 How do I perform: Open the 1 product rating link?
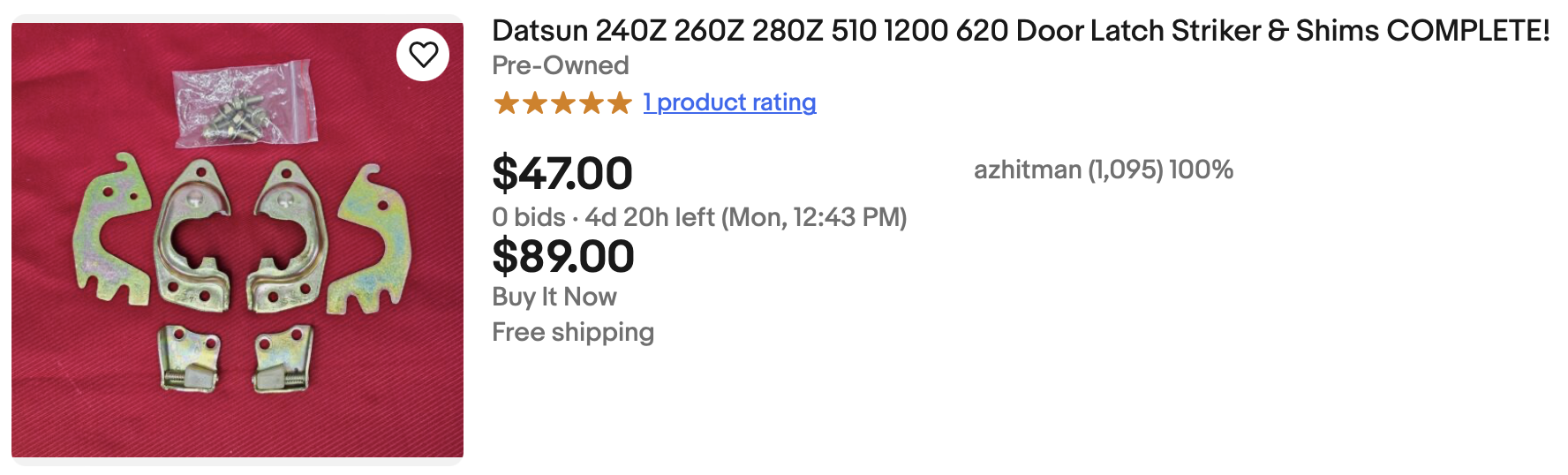(x=729, y=102)
